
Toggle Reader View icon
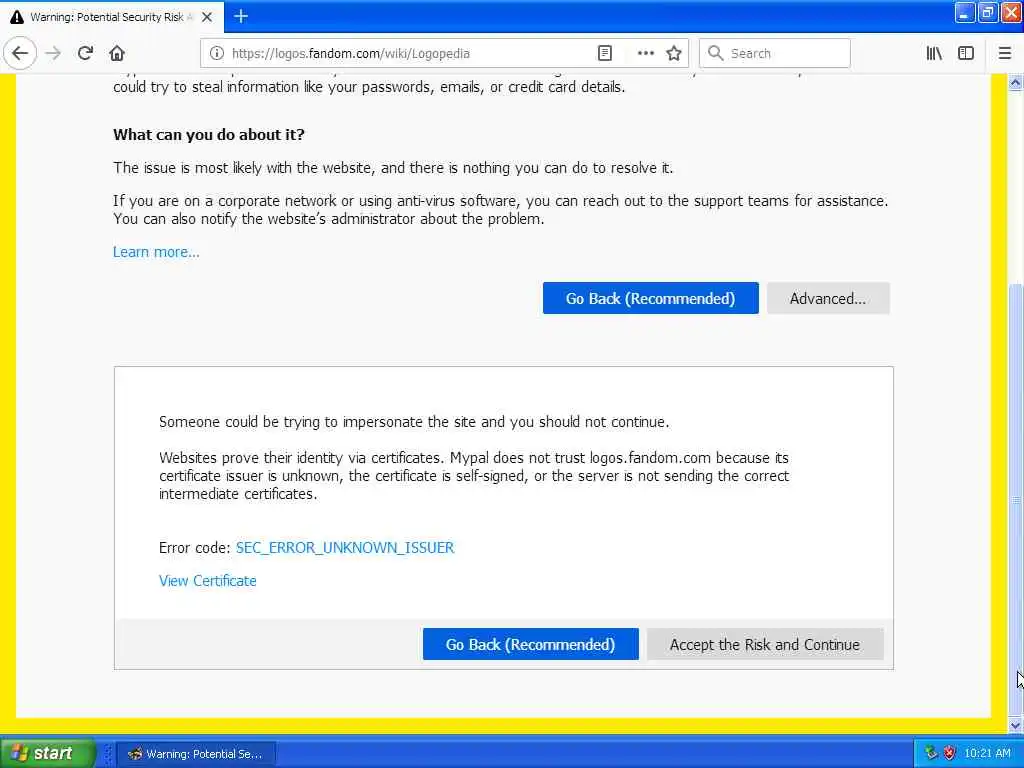(605, 53)
